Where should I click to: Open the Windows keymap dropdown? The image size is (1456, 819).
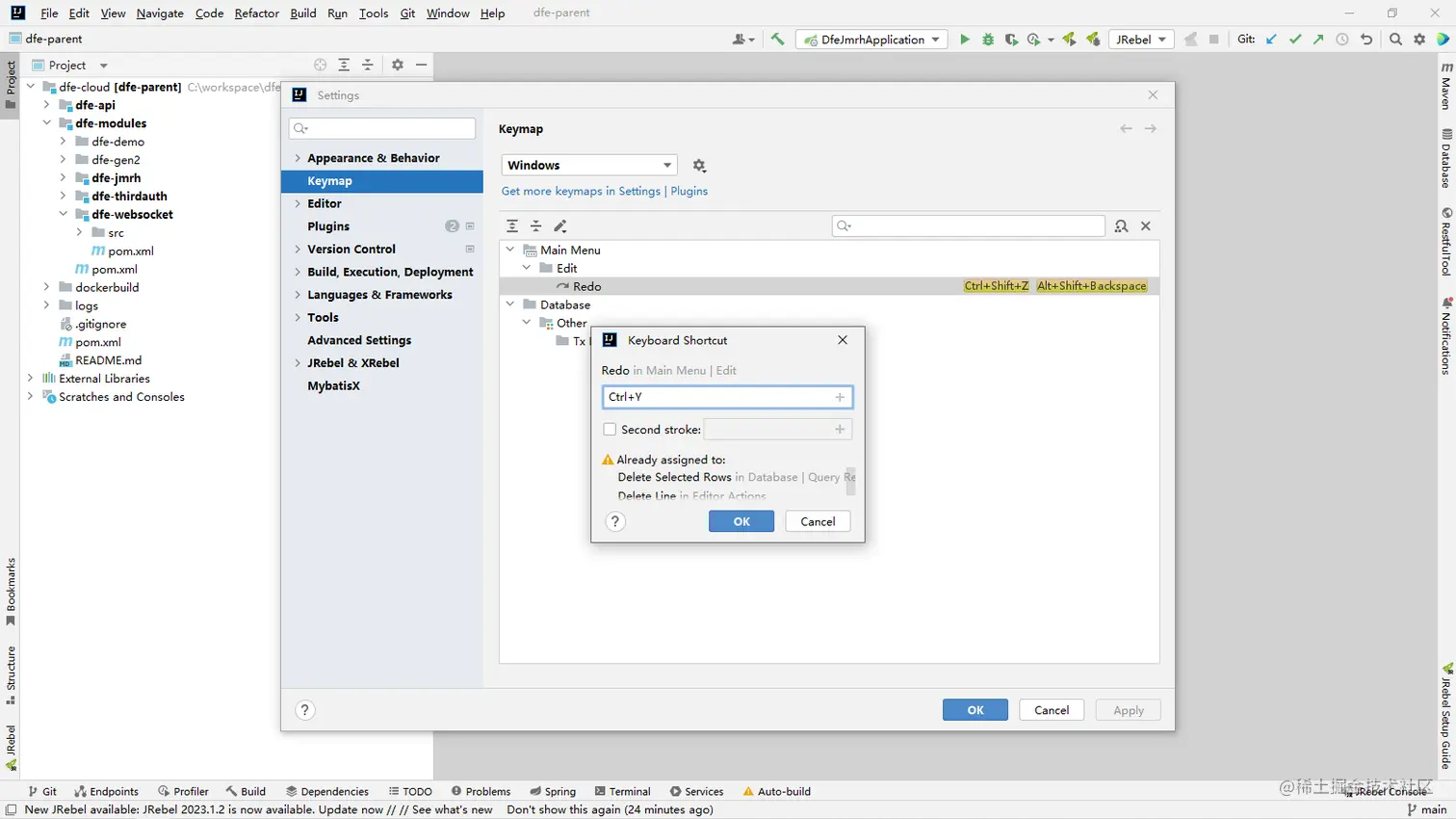589,166
